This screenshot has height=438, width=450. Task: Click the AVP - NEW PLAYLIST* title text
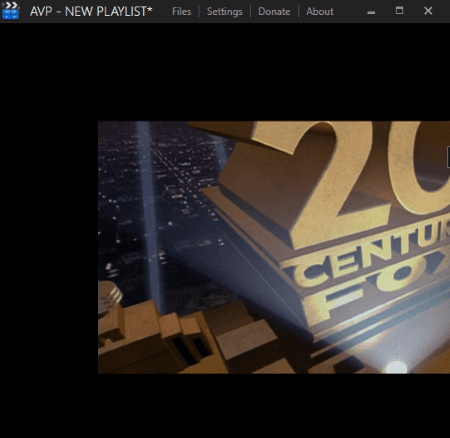[91, 12]
